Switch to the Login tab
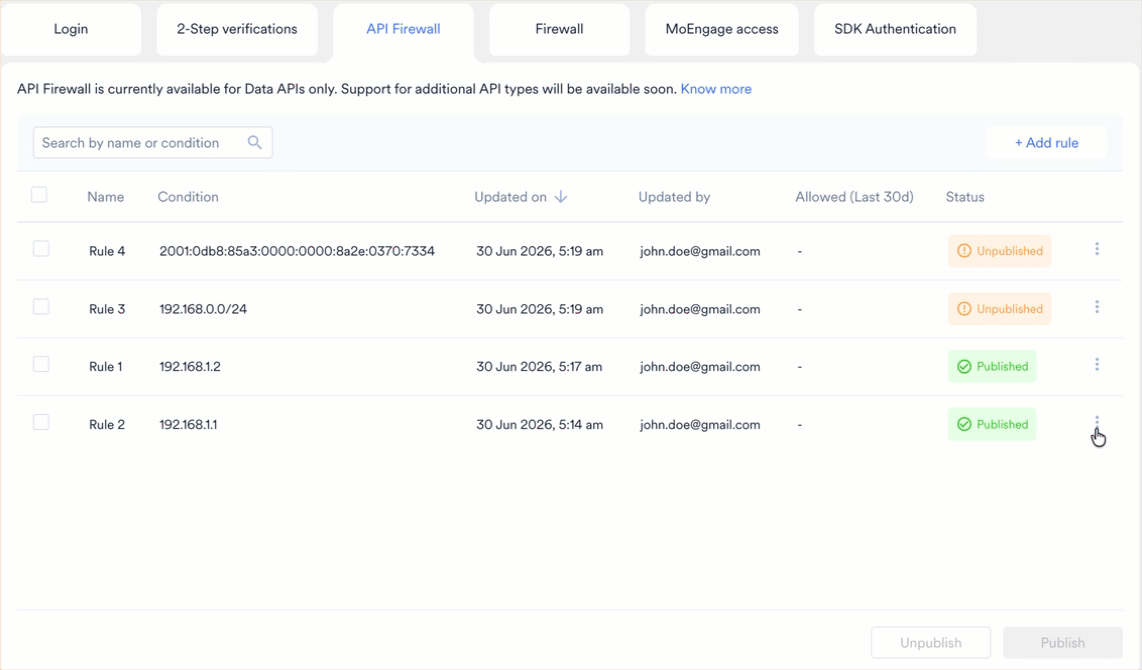Viewport: 1142px width, 670px height. pos(71,29)
